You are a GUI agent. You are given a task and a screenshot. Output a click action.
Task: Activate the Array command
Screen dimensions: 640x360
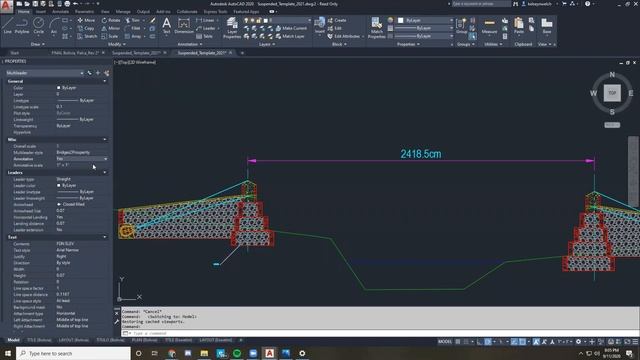pyautogui.click(x=133, y=36)
